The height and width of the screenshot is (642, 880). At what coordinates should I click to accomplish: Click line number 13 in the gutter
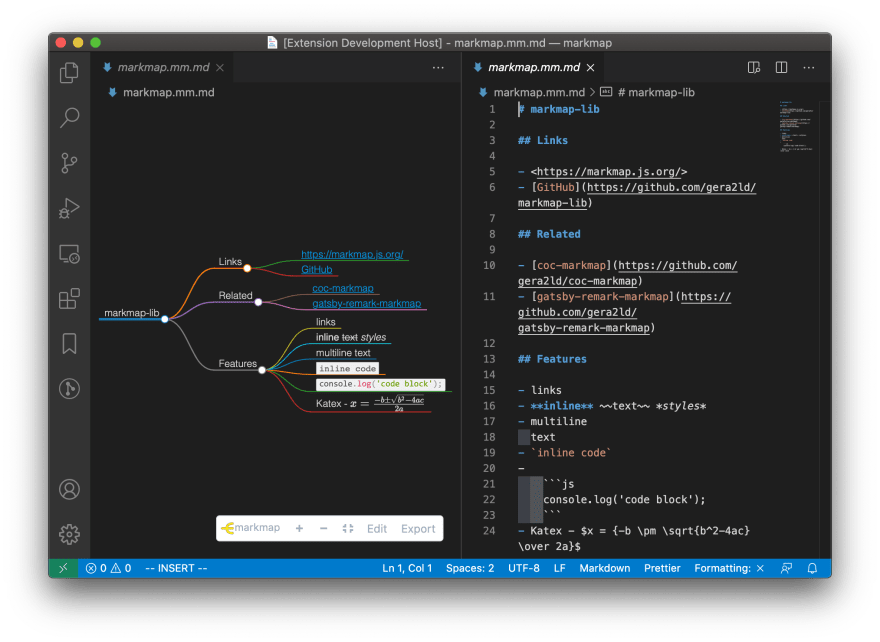[489, 359]
